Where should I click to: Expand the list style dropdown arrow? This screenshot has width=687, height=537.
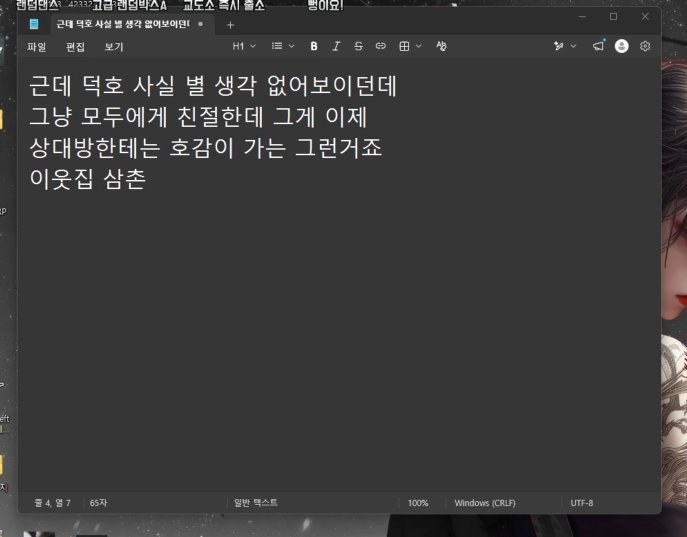click(x=291, y=46)
